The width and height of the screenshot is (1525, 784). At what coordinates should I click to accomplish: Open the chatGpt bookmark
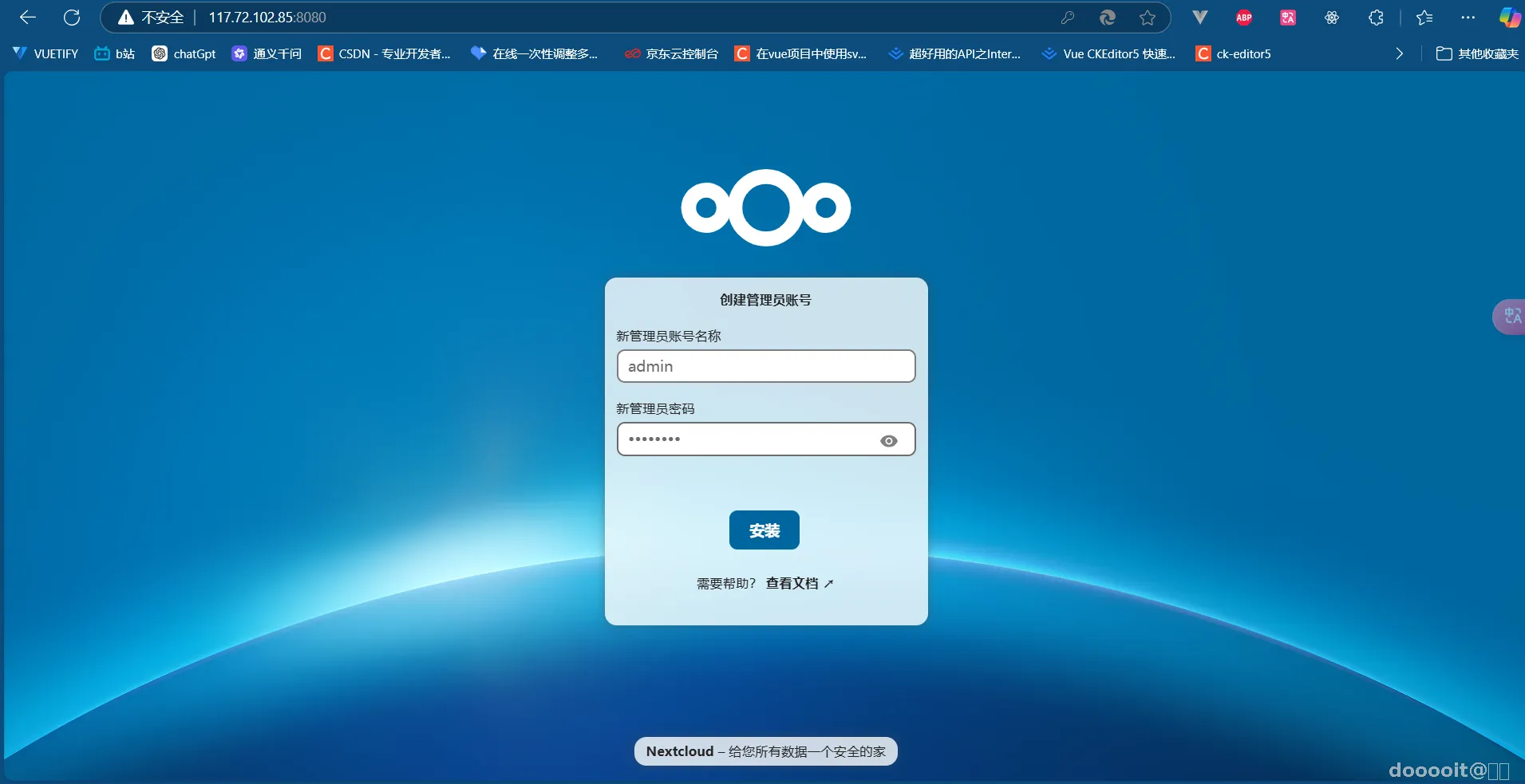click(x=184, y=53)
